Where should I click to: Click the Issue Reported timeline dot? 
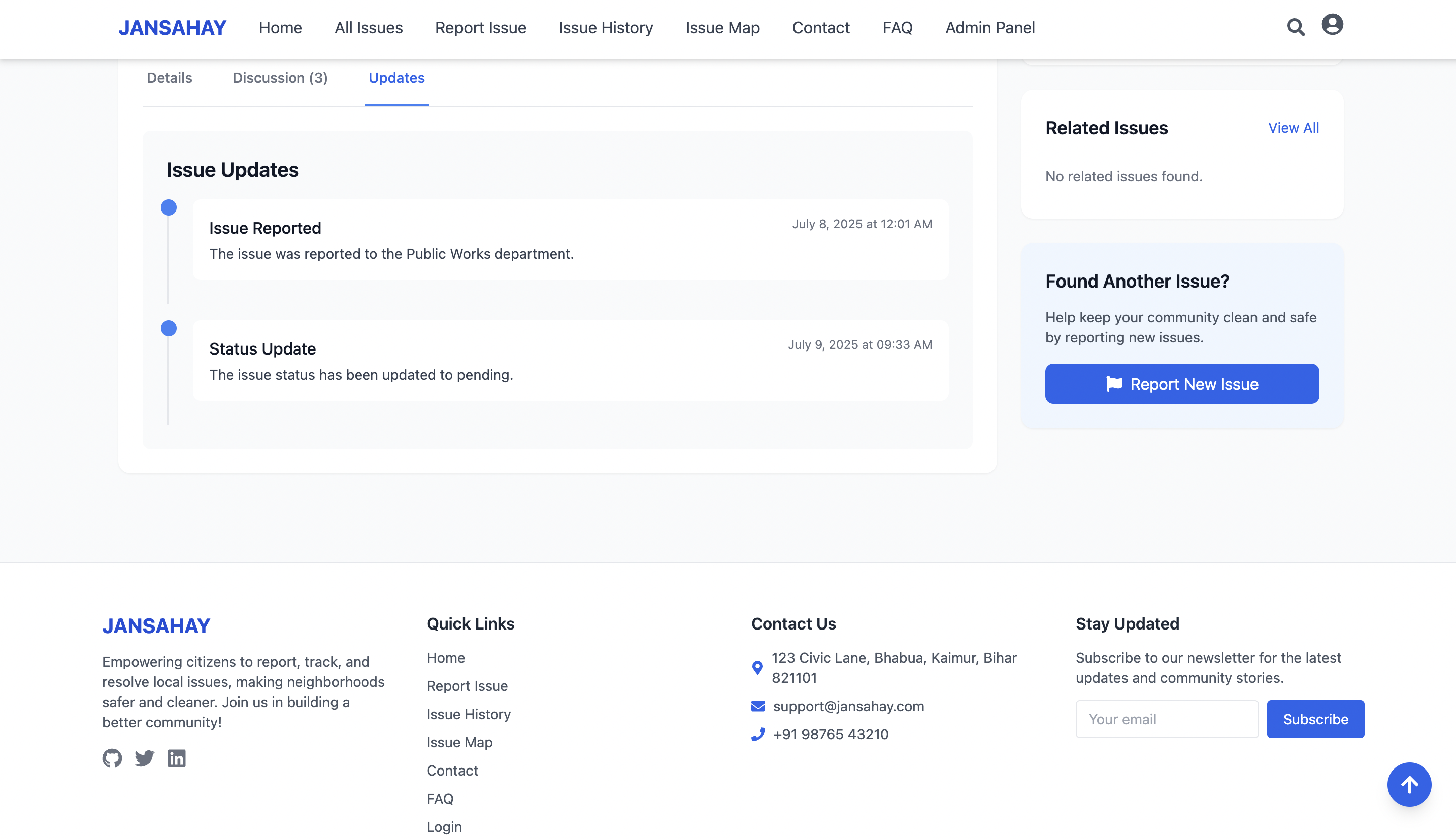[x=168, y=207]
